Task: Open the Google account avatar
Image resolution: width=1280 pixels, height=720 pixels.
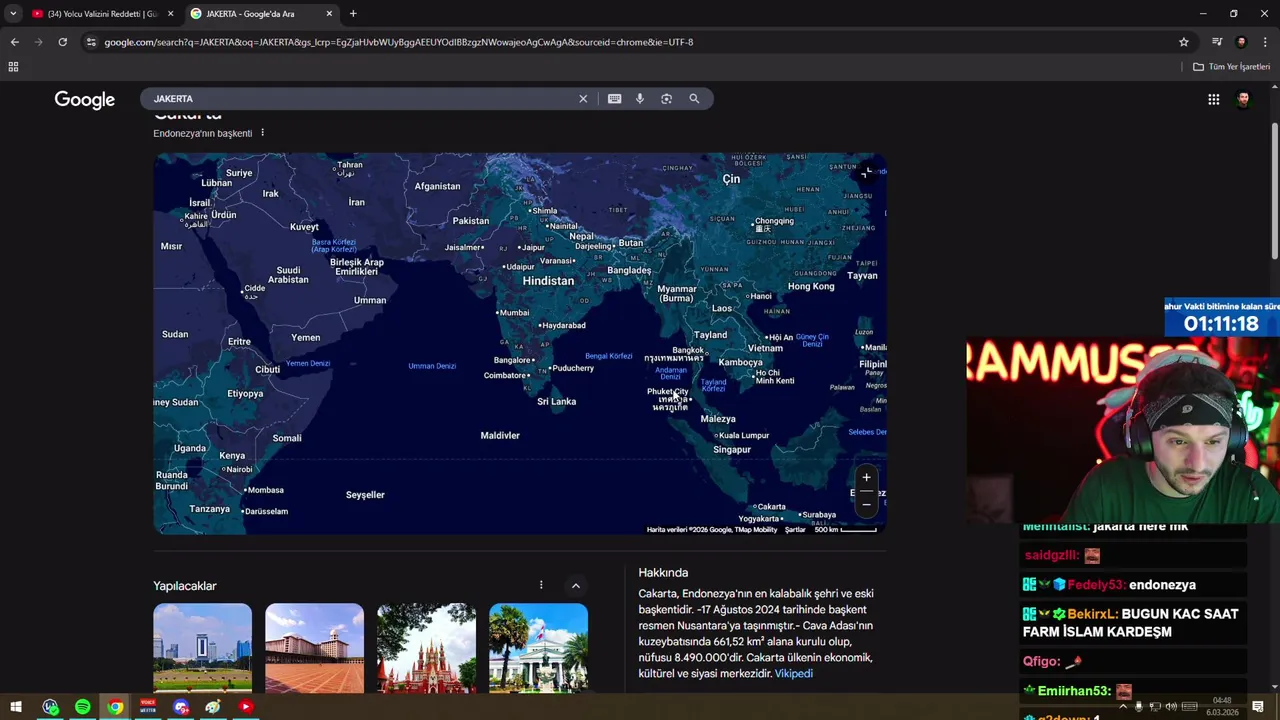Action: (1243, 99)
